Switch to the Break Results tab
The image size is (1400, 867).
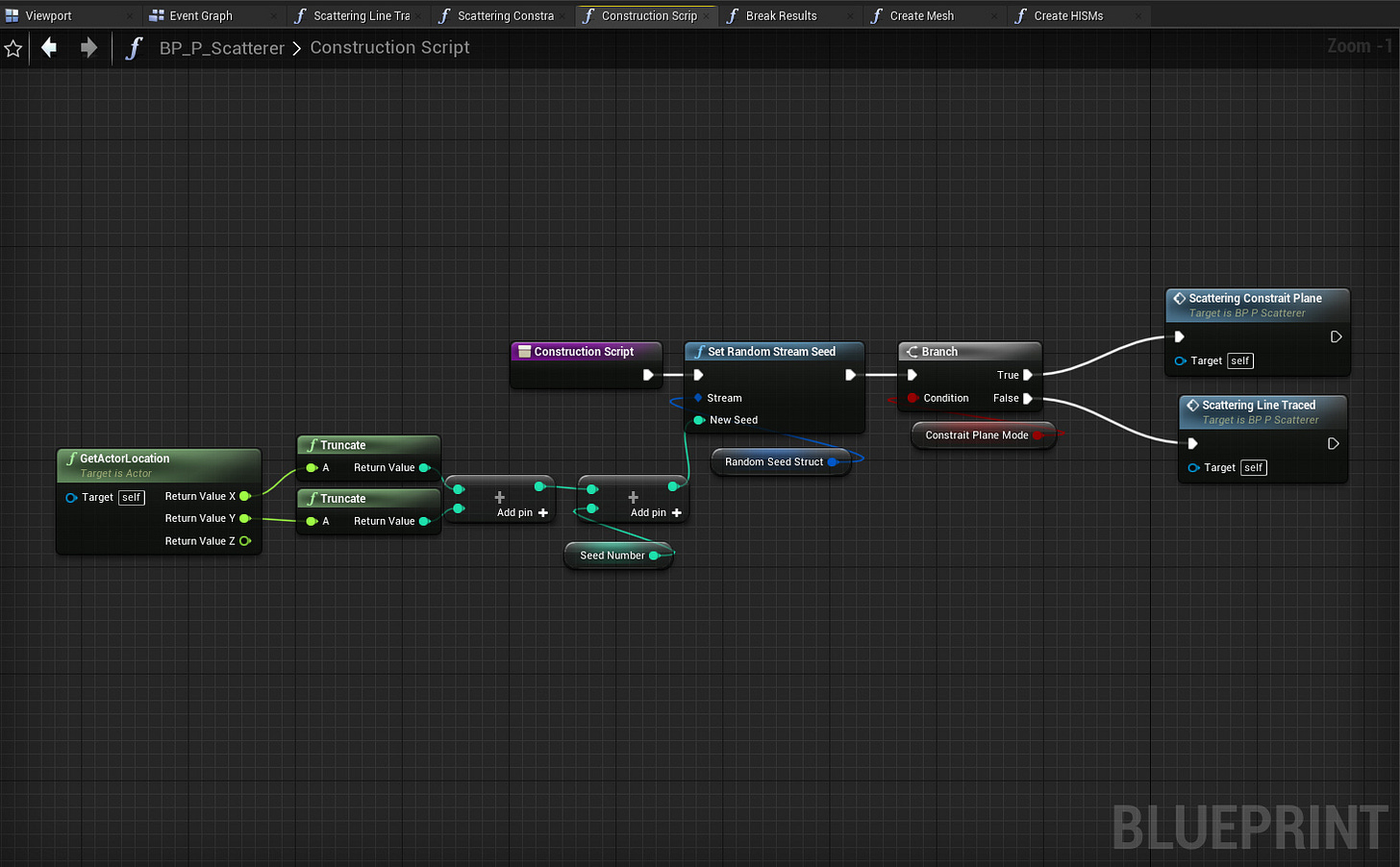(791, 15)
